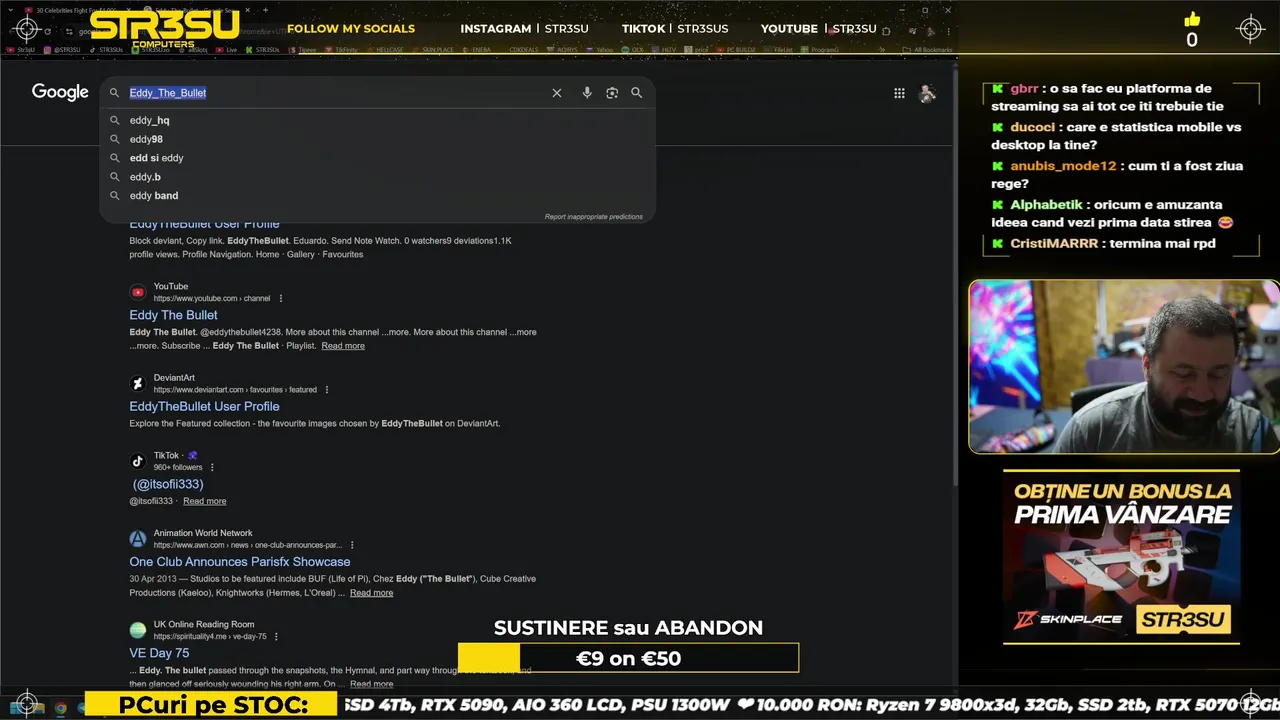Open the SKIN.PLACE bookmark
Image resolution: width=1280 pixels, height=720 pixels.
coord(434,49)
